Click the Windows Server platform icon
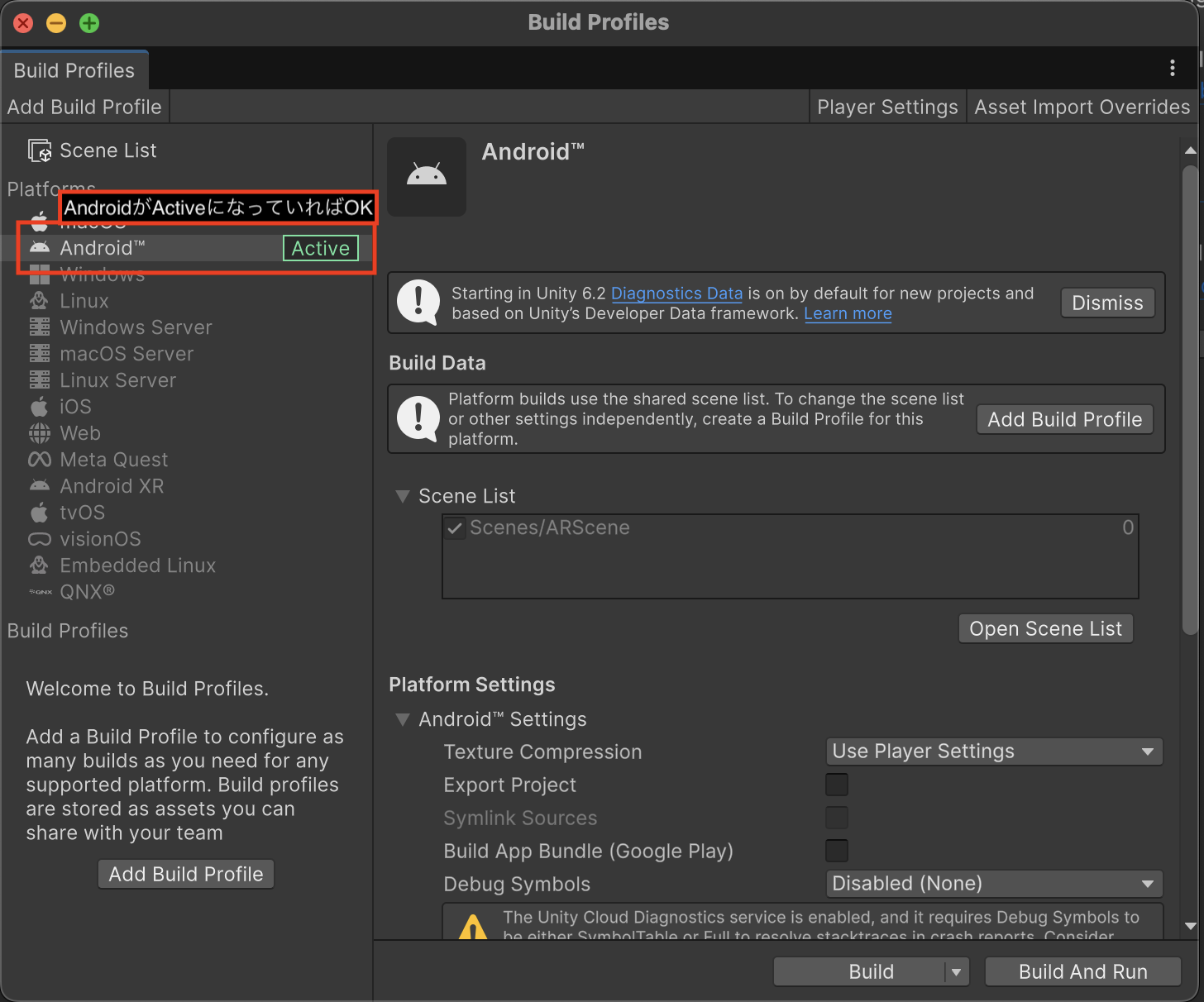Screen dimensions: 1204x1002 coord(39,327)
